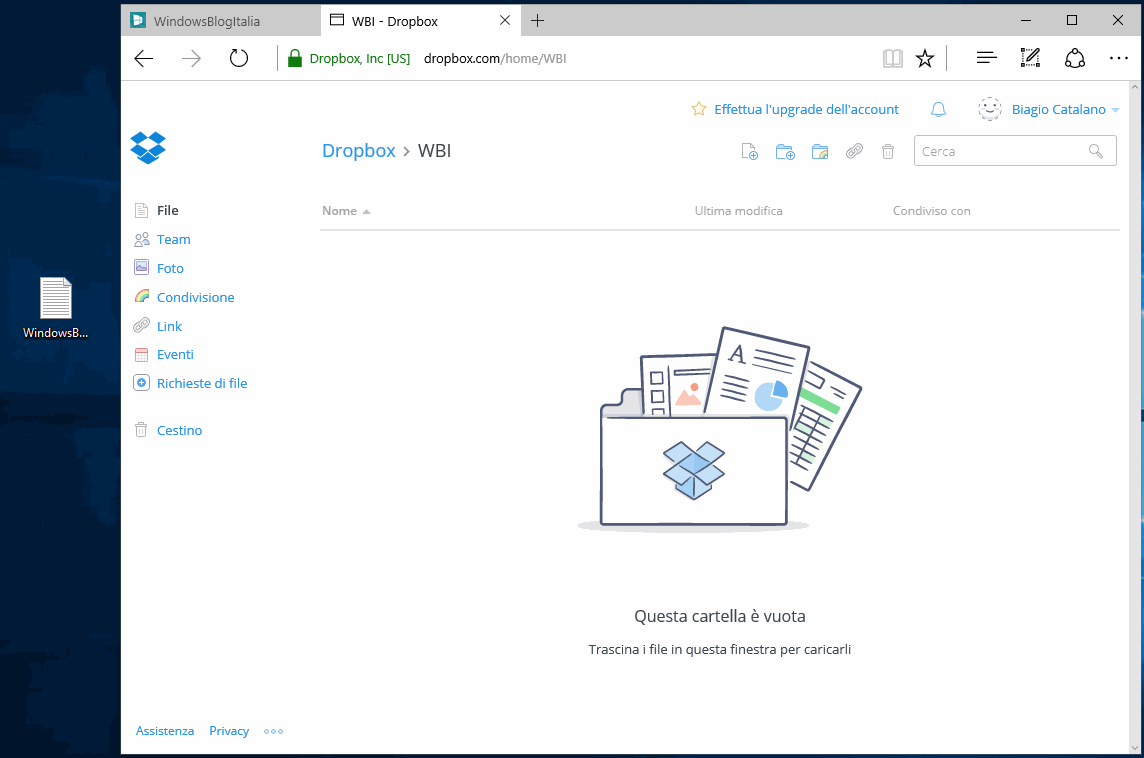The height and width of the screenshot is (758, 1144).
Task: Go back with the browser back arrow
Action: (x=144, y=58)
